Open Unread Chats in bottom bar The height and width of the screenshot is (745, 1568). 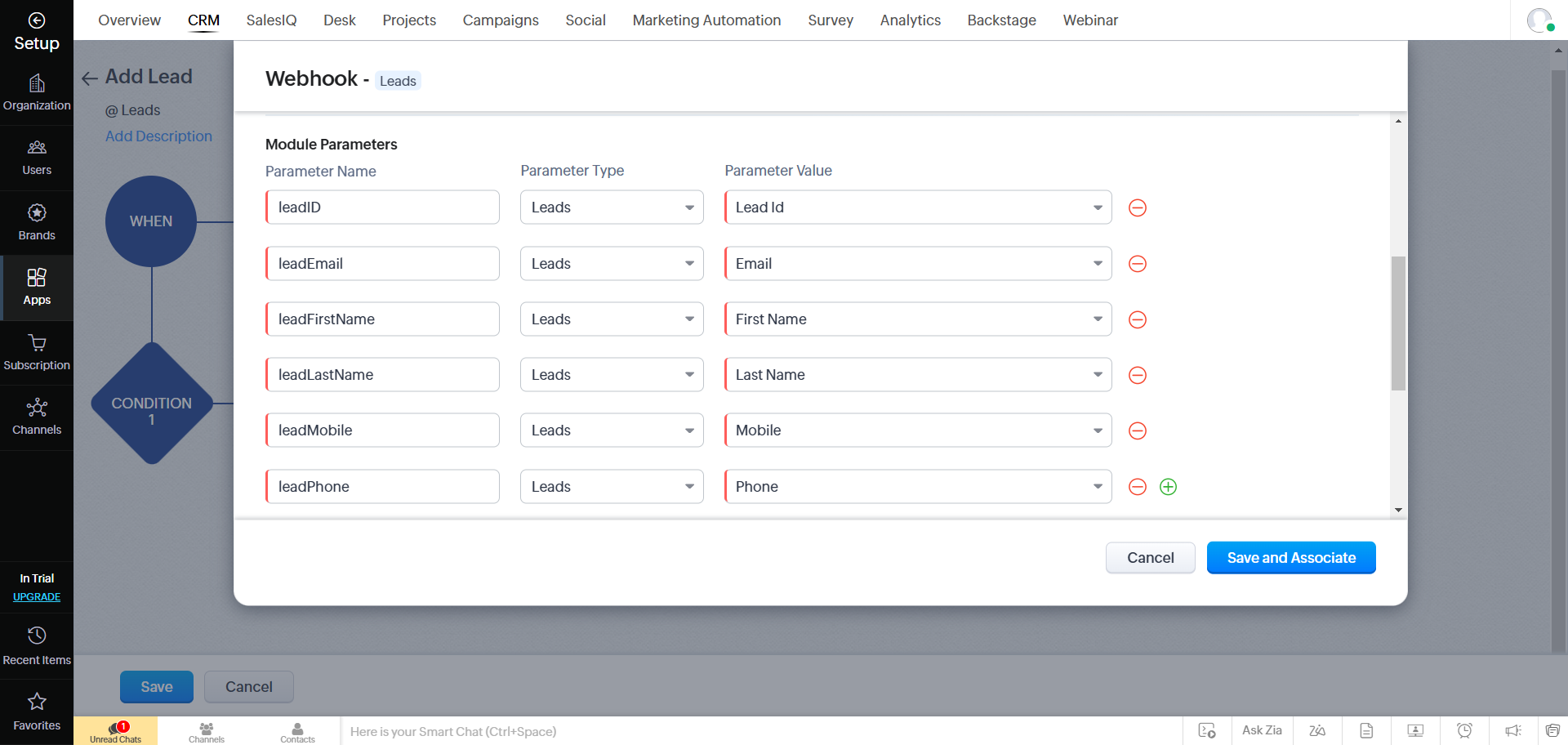pyautogui.click(x=115, y=731)
